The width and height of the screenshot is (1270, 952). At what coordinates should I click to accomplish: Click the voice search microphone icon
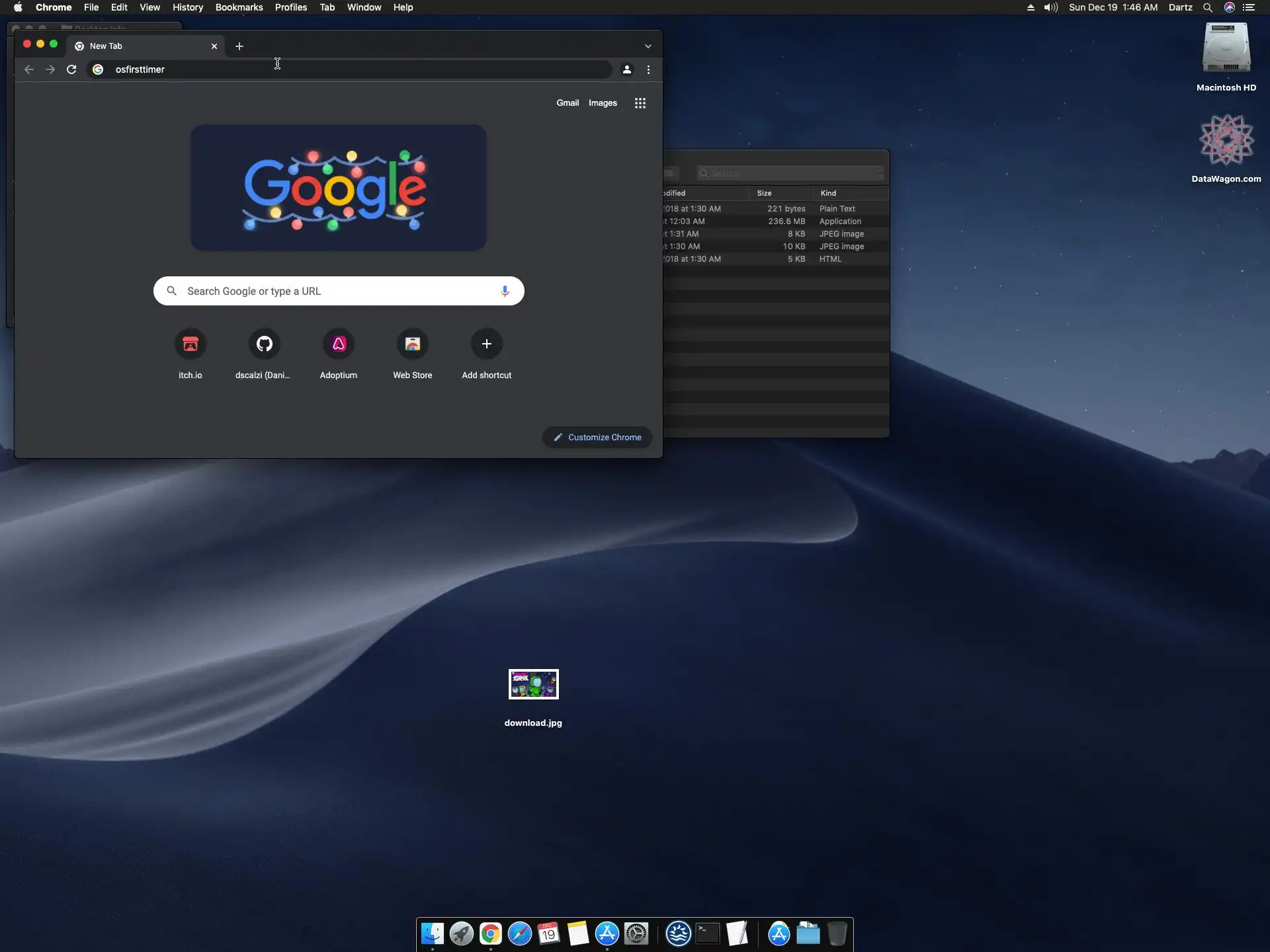tap(505, 291)
